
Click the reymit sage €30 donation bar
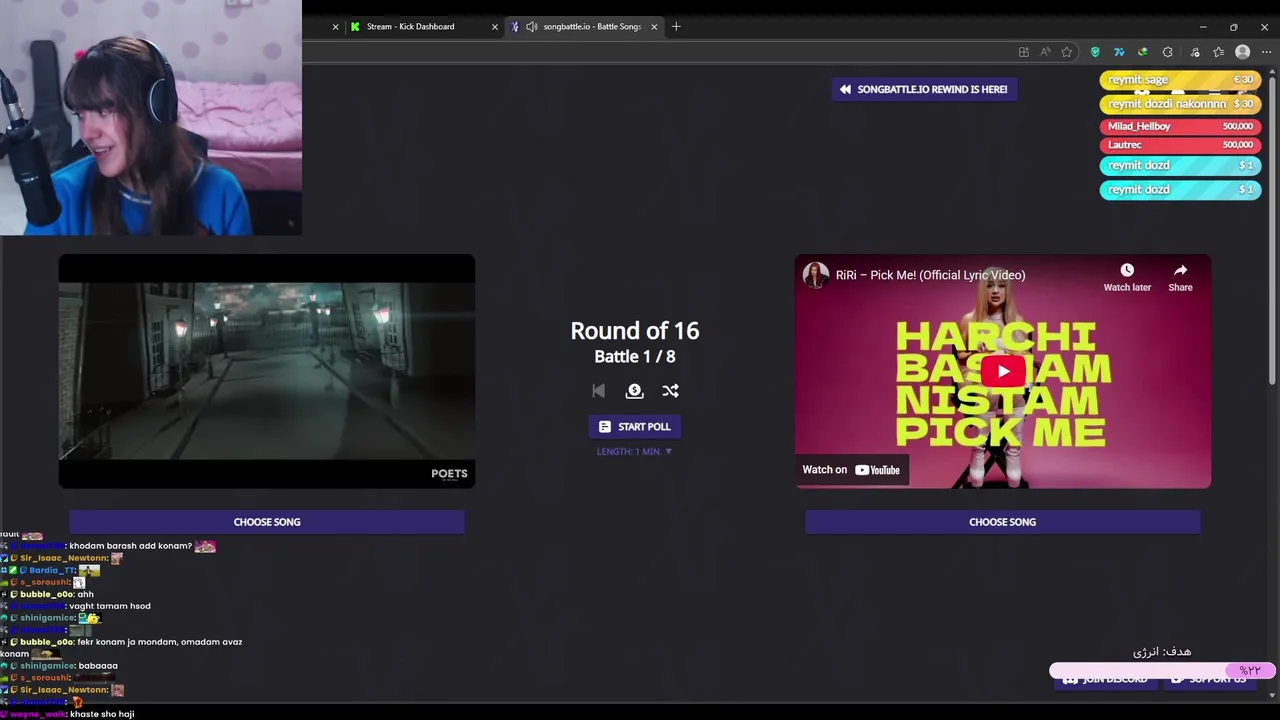click(1180, 80)
